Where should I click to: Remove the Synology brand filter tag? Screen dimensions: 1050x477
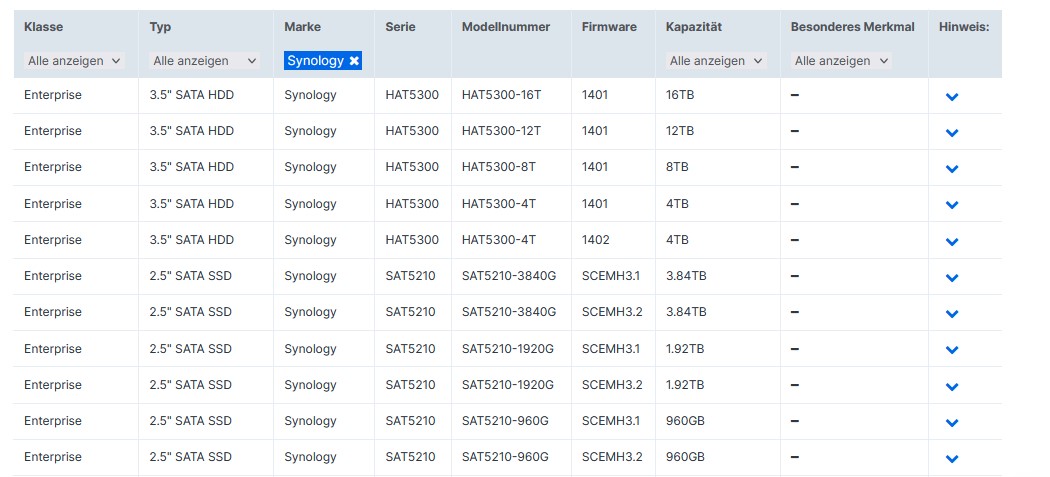point(354,61)
